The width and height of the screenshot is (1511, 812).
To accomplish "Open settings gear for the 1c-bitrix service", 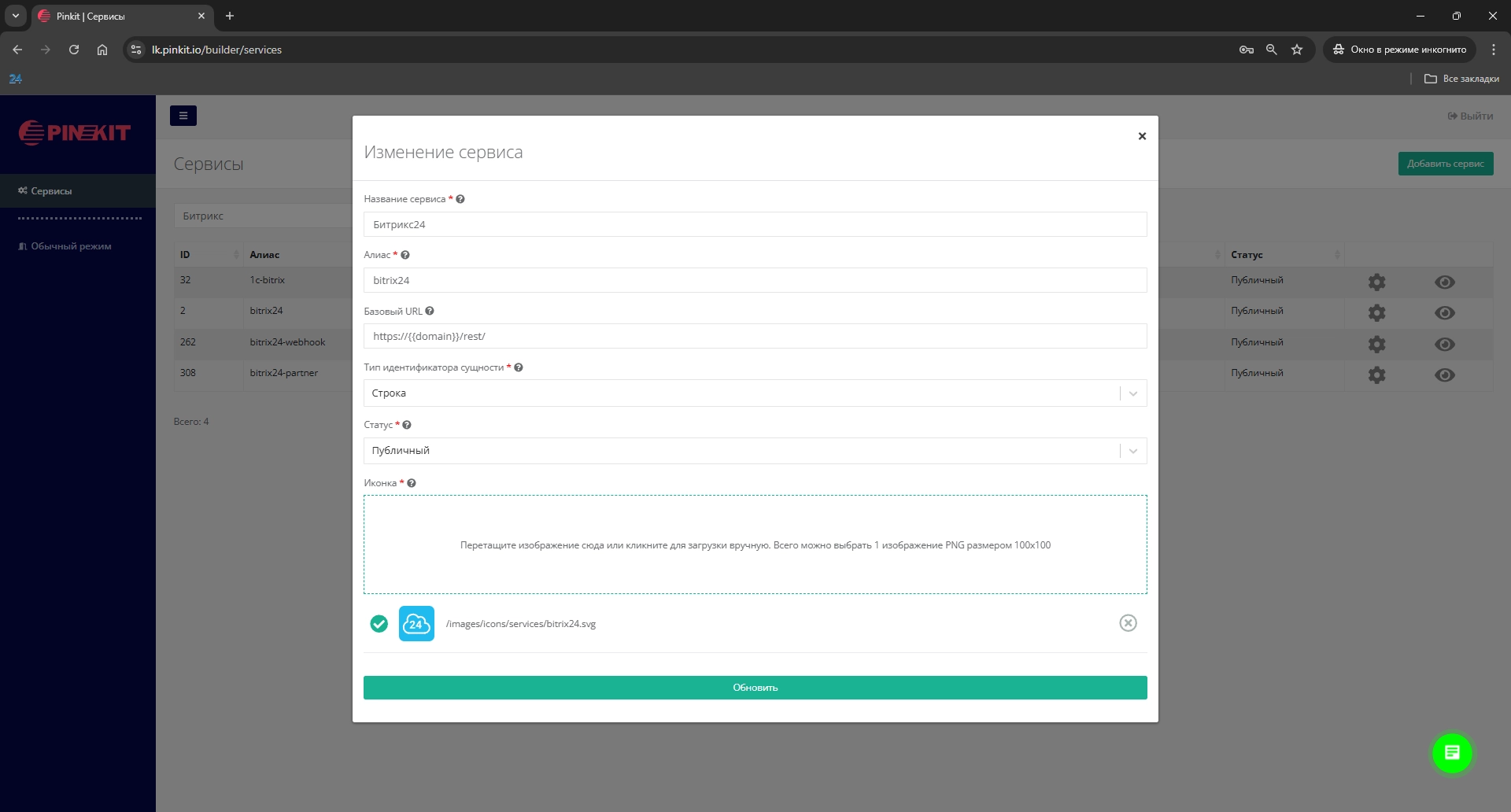I will [1376, 282].
